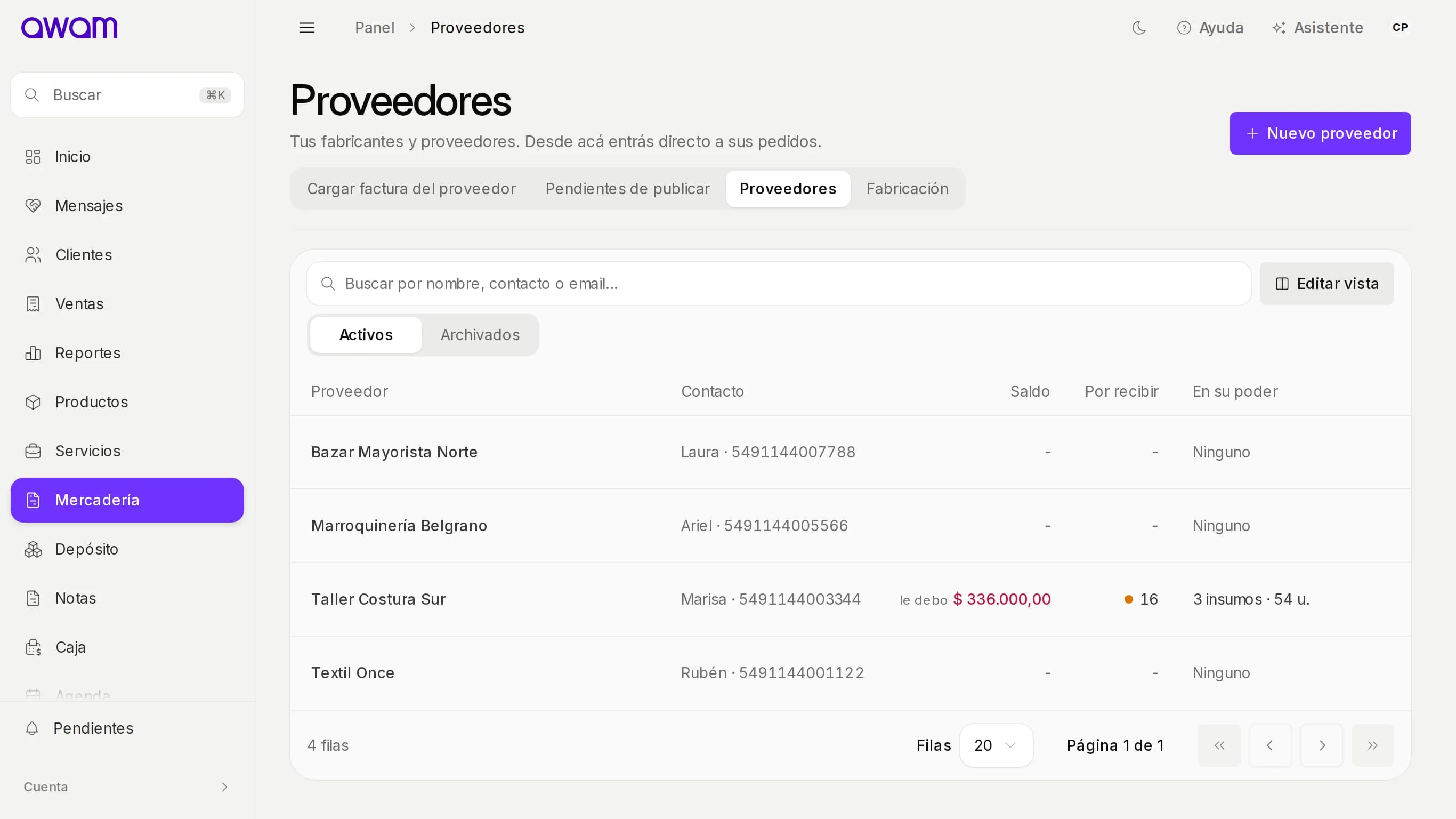Select Mercadería in the sidebar
The width and height of the screenshot is (1456, 819).
point(127,500)
